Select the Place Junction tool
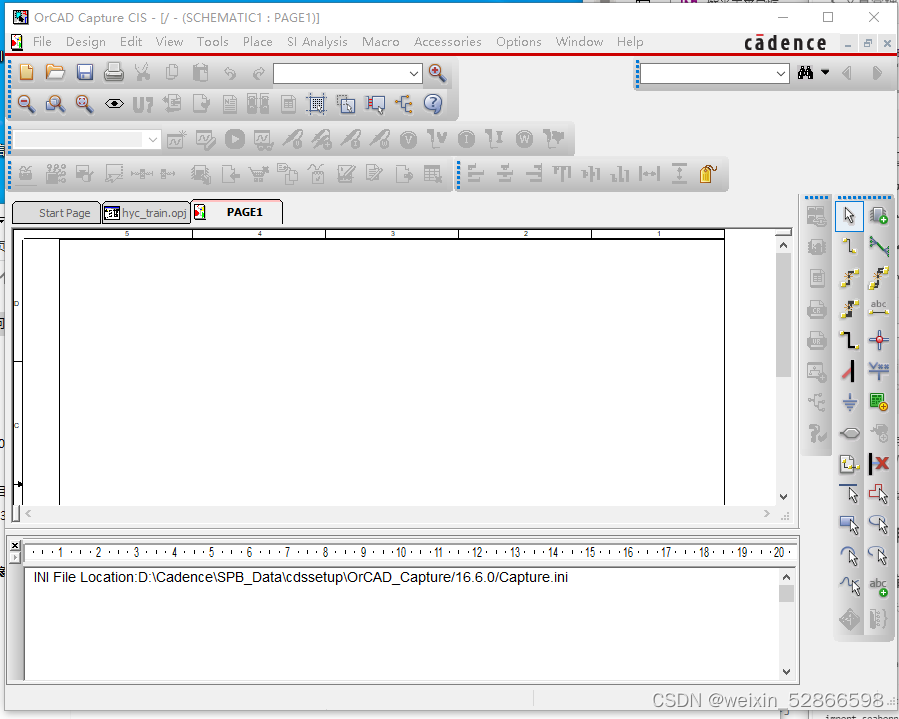Screen dimensions: 899x719 (x=878, y=339)
